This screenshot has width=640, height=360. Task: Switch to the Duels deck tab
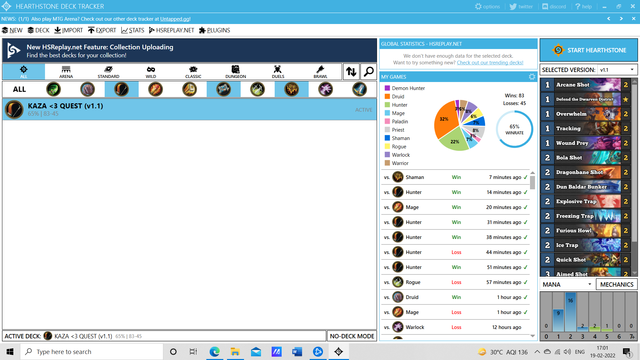(278, 71)
